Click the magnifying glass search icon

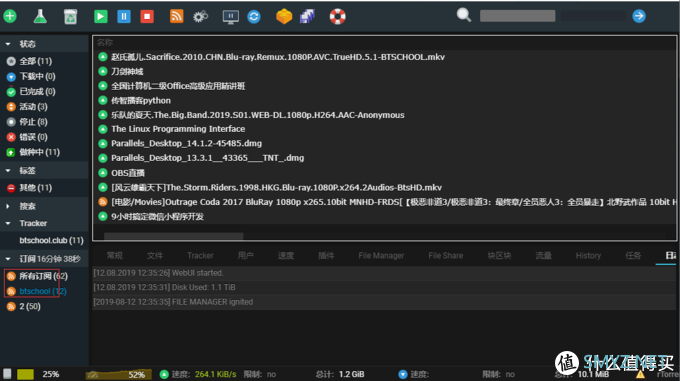coord(464,15)
